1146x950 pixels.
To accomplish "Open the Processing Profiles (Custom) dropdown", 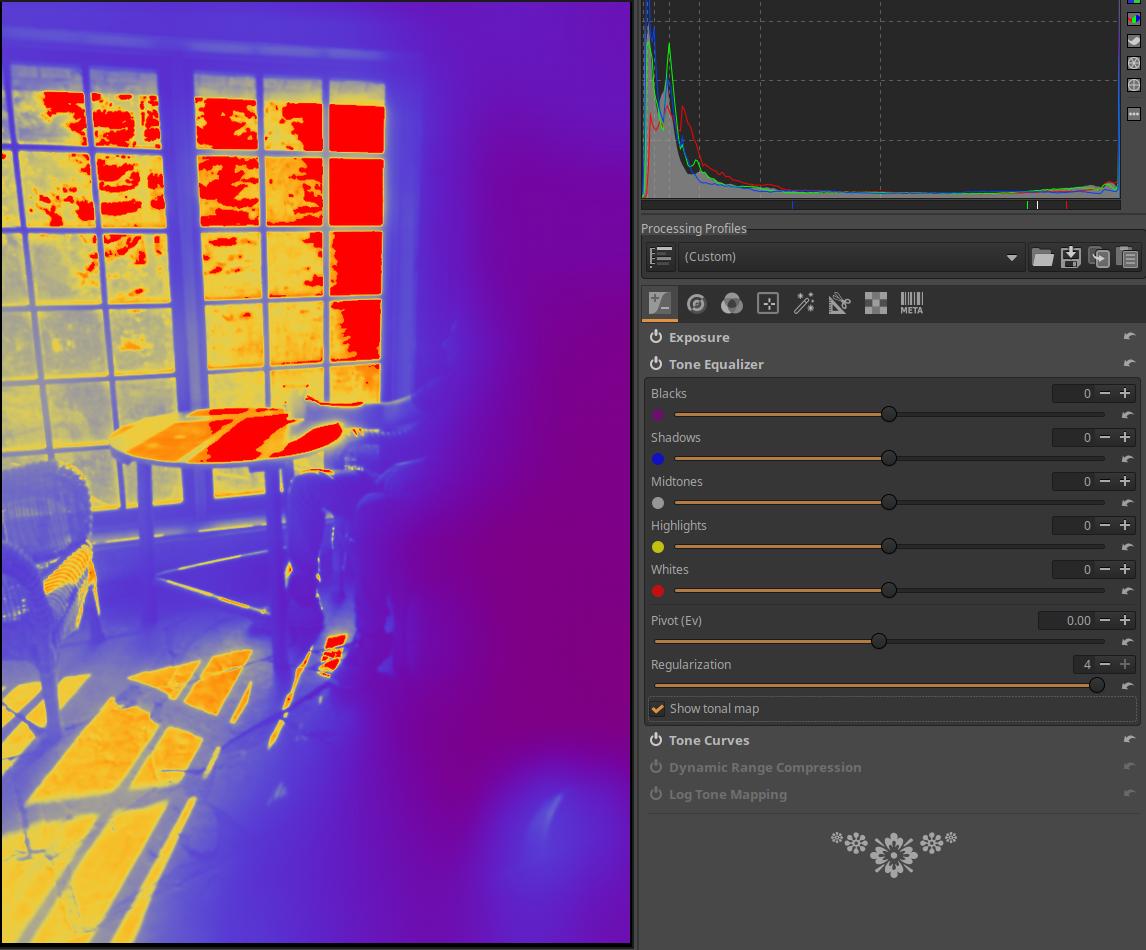I will click(850, 257).
